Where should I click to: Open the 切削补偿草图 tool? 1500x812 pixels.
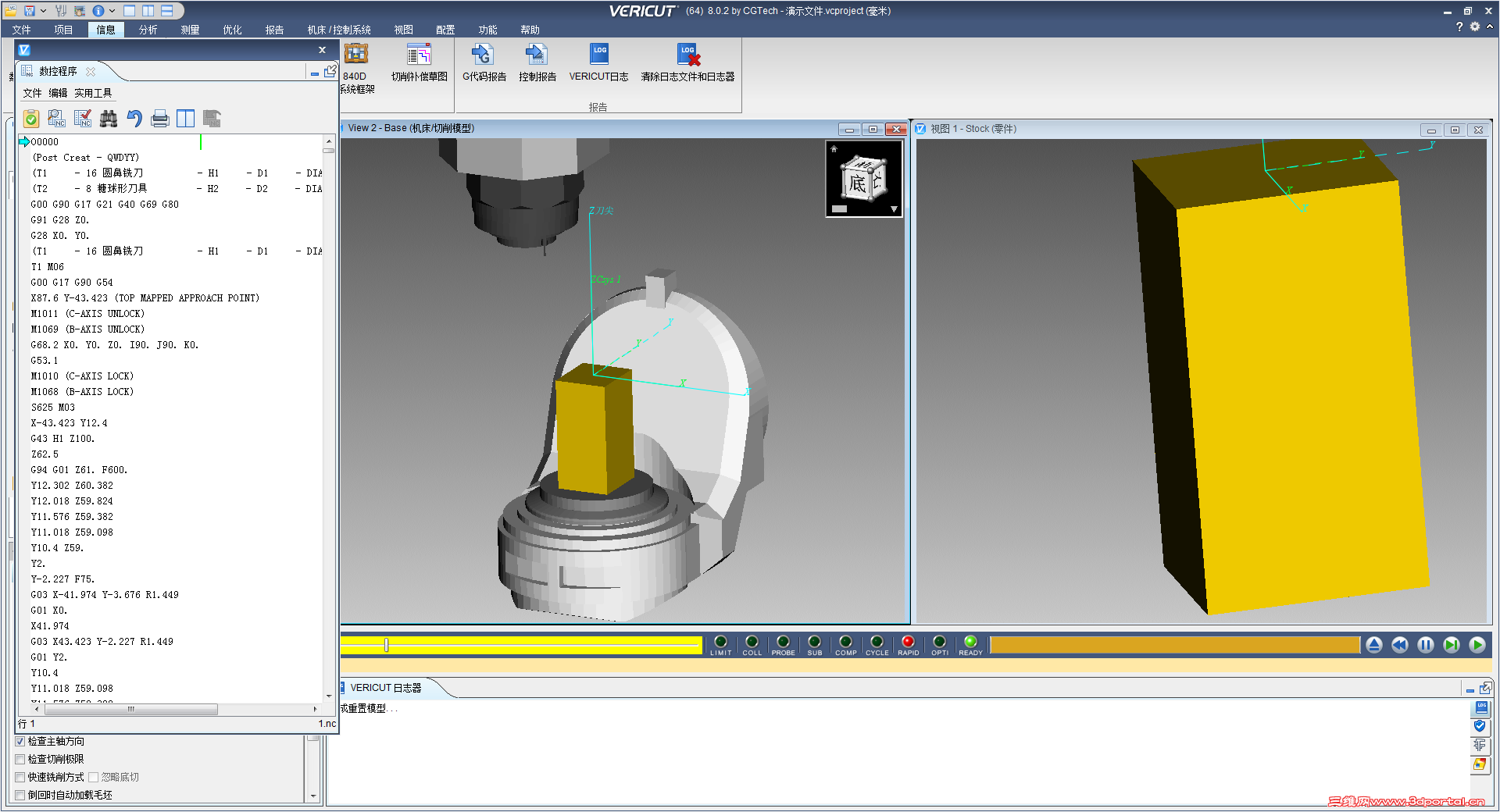(420, 62)
